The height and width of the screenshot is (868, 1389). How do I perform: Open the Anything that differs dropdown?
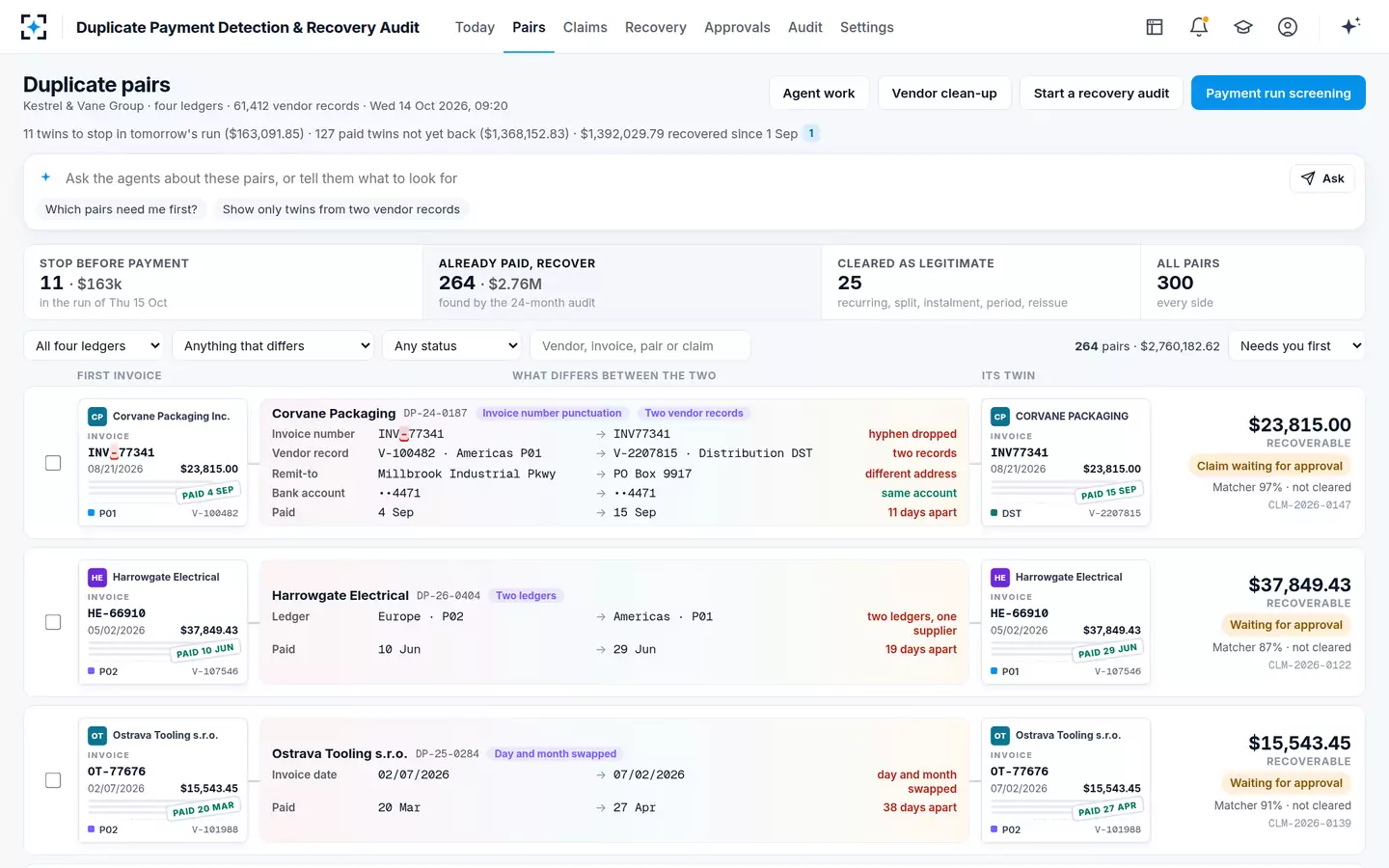tap(274, 346)
